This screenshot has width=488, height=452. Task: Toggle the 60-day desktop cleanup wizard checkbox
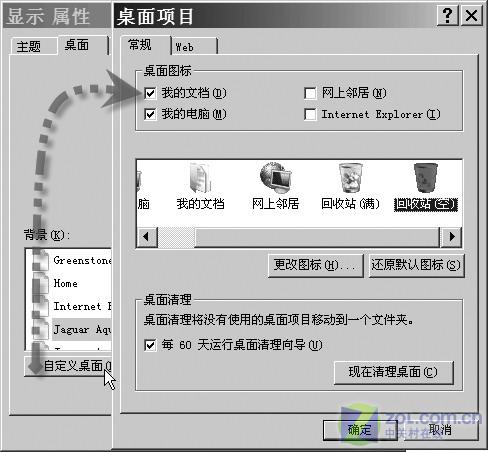tap(150, 345)
